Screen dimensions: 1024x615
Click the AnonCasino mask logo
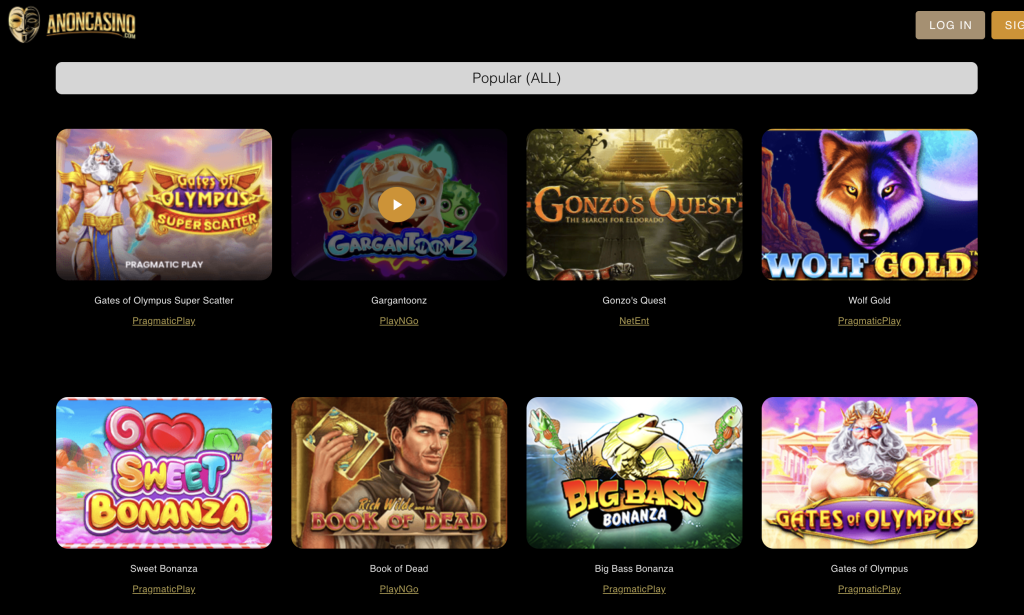tap(24, 24)
